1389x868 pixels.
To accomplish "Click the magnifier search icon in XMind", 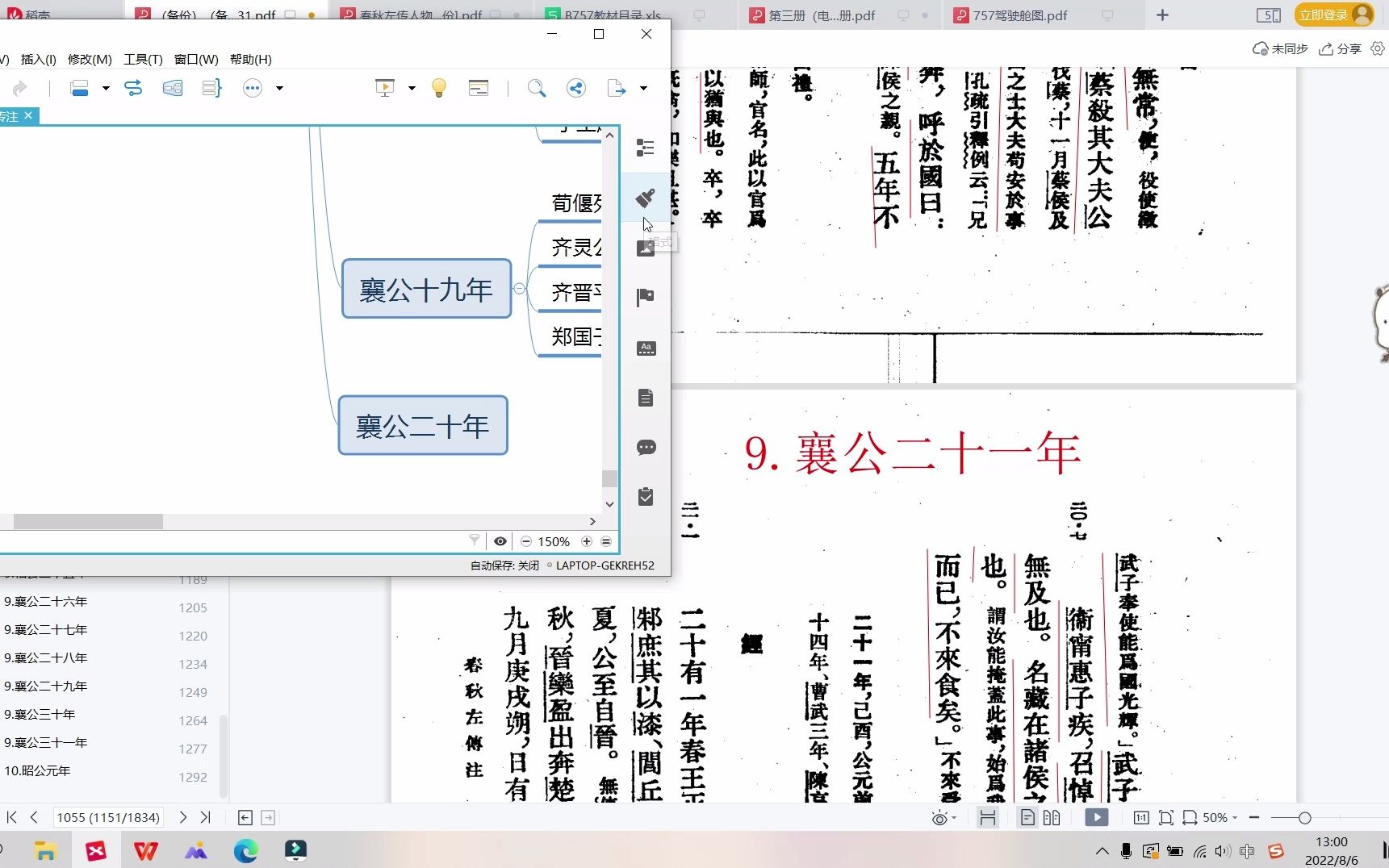I will tap(537, 88).
